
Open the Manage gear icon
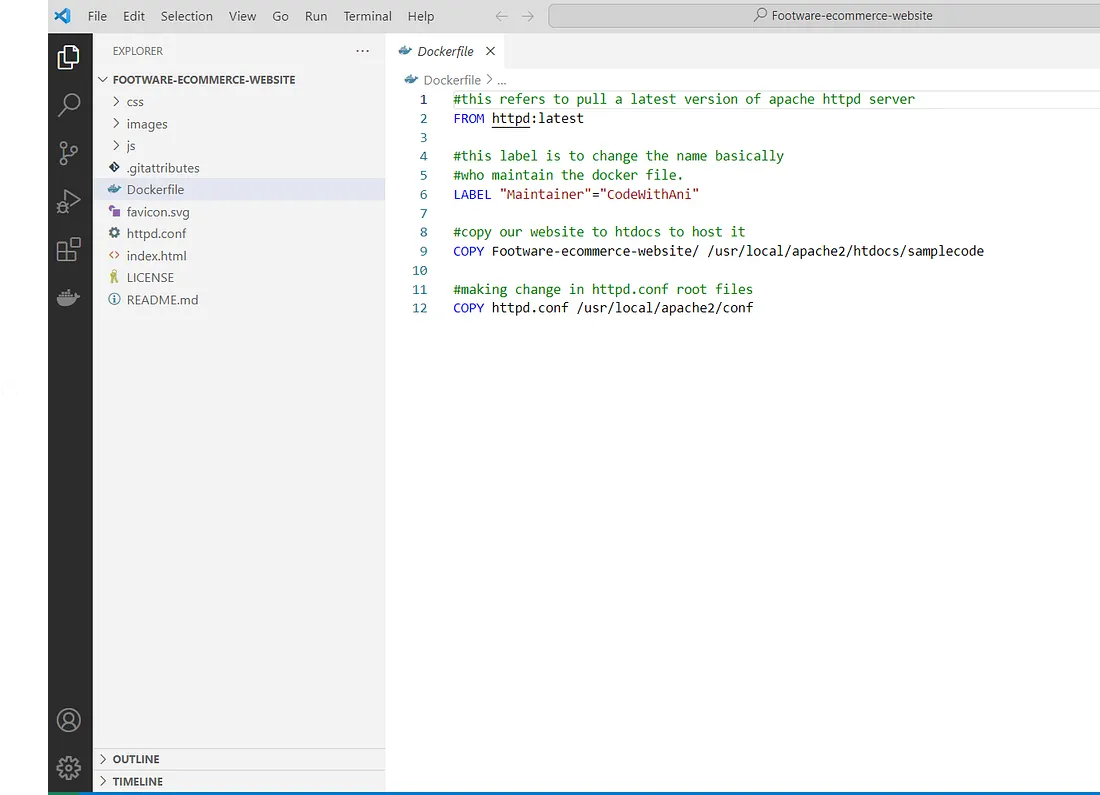tap(68, 768)
